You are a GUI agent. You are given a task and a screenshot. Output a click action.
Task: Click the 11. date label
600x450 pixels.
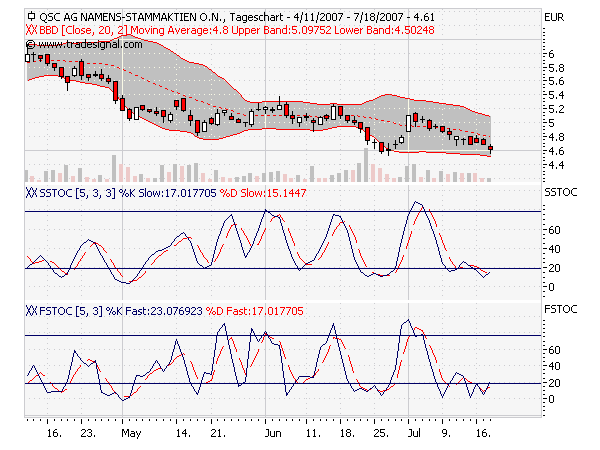click(313, 433)
